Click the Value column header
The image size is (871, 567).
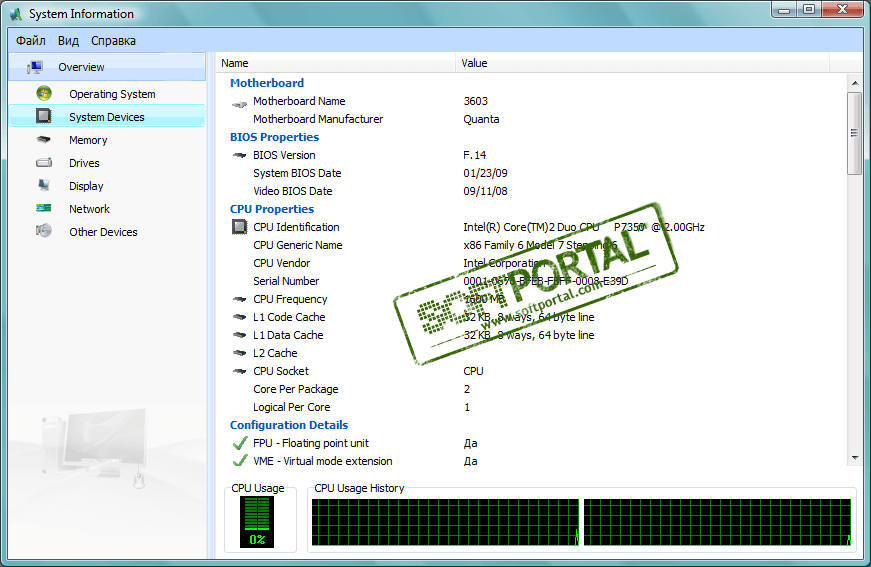pos(643,63)
